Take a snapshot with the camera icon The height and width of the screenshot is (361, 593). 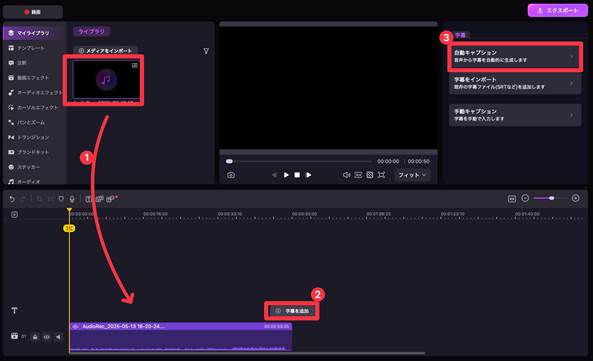(x=231, y=175)
